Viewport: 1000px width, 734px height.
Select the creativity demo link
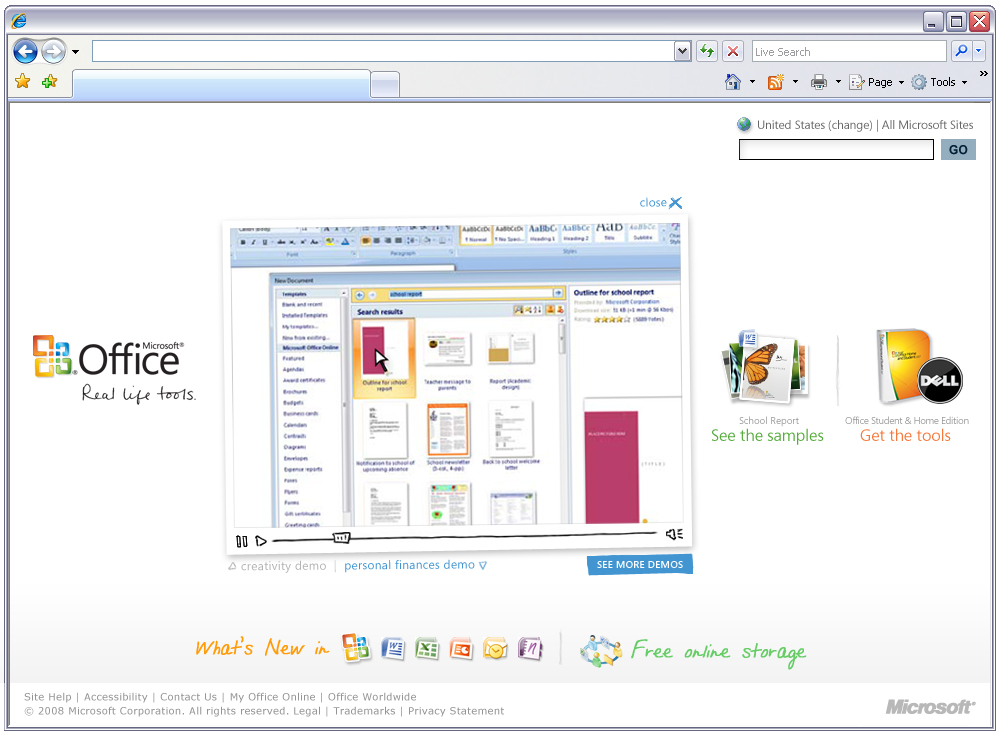click(277, 566)
